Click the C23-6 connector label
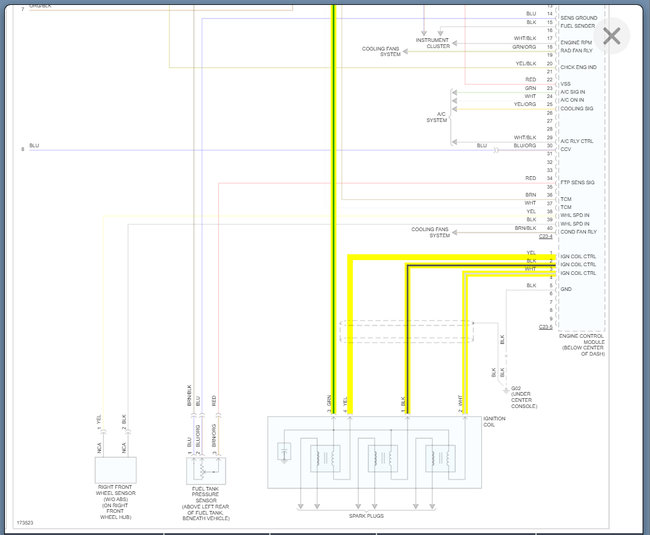The height and width of the screenshot is (535, 650). click(x=546, y=327)
